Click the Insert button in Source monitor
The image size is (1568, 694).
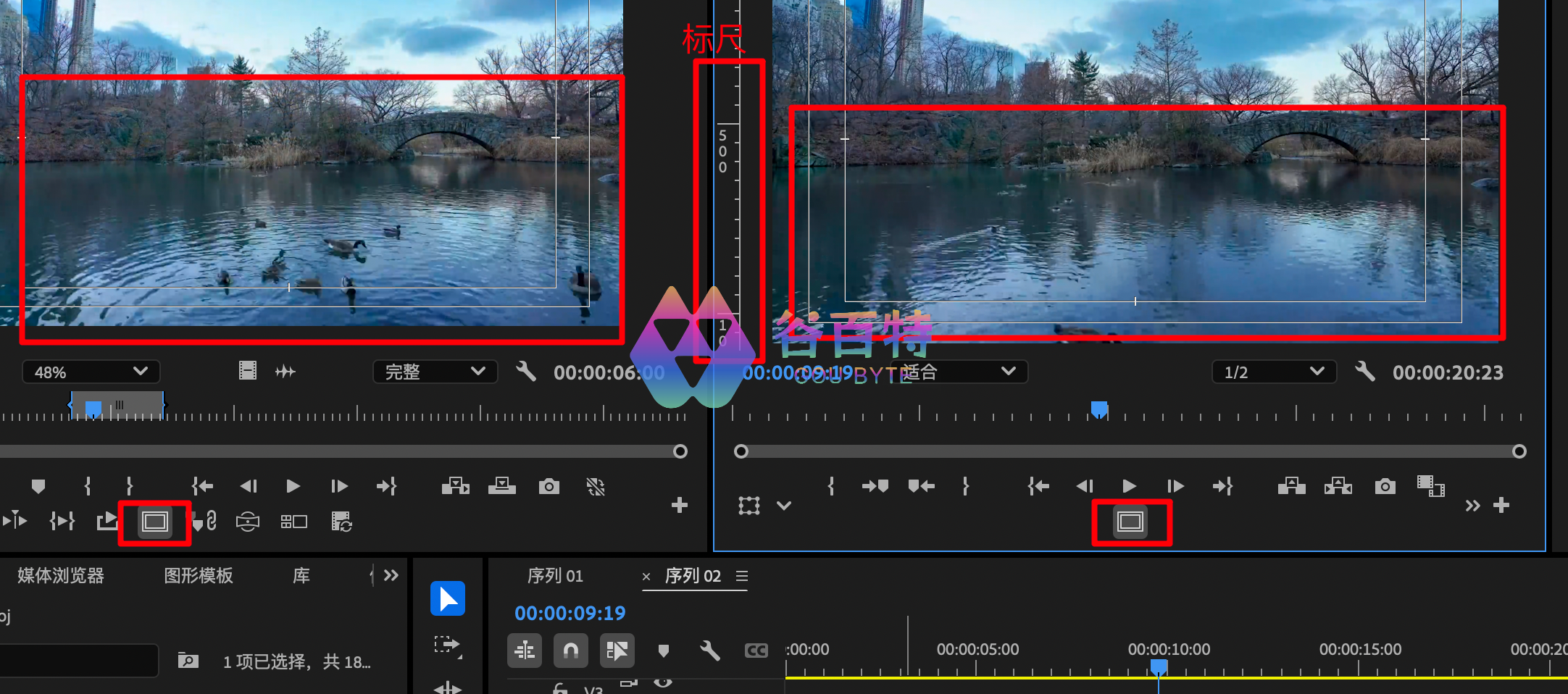455,486
